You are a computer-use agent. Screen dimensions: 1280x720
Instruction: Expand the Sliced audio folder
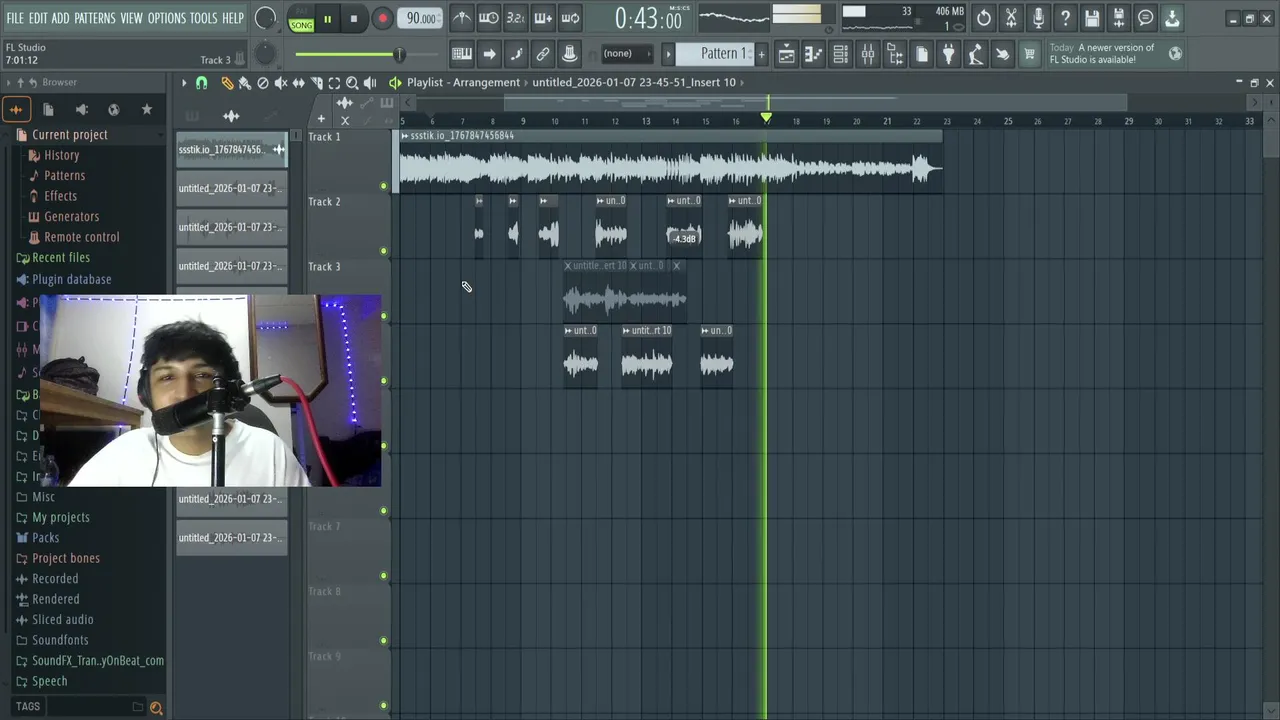(x=62, y=620)
